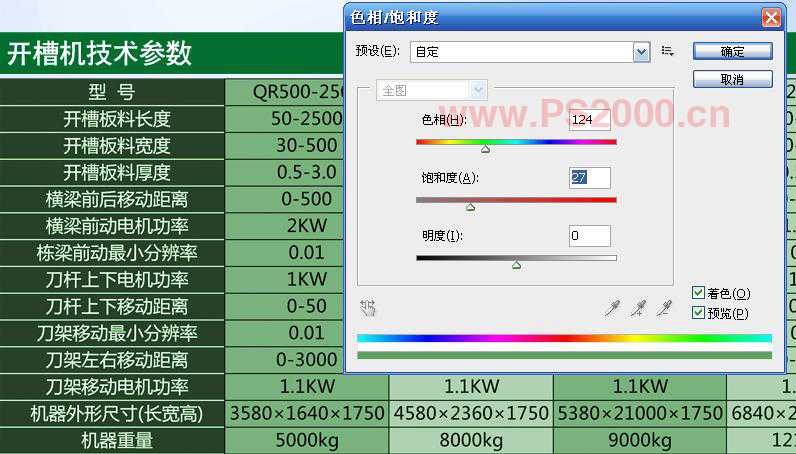Click the 机器重量 row label
Image resolution: width=796 pixels, height=454 pixels.
point(117,440)
